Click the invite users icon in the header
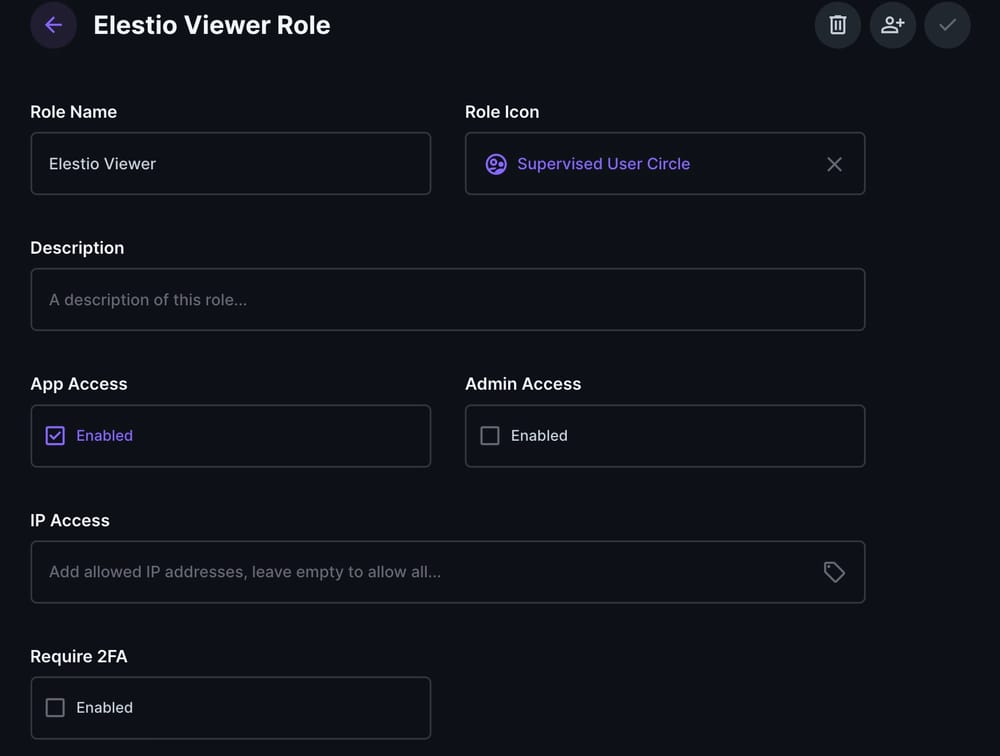The width and height of the screenshot is (1000, 756). (x=892, y=25)
